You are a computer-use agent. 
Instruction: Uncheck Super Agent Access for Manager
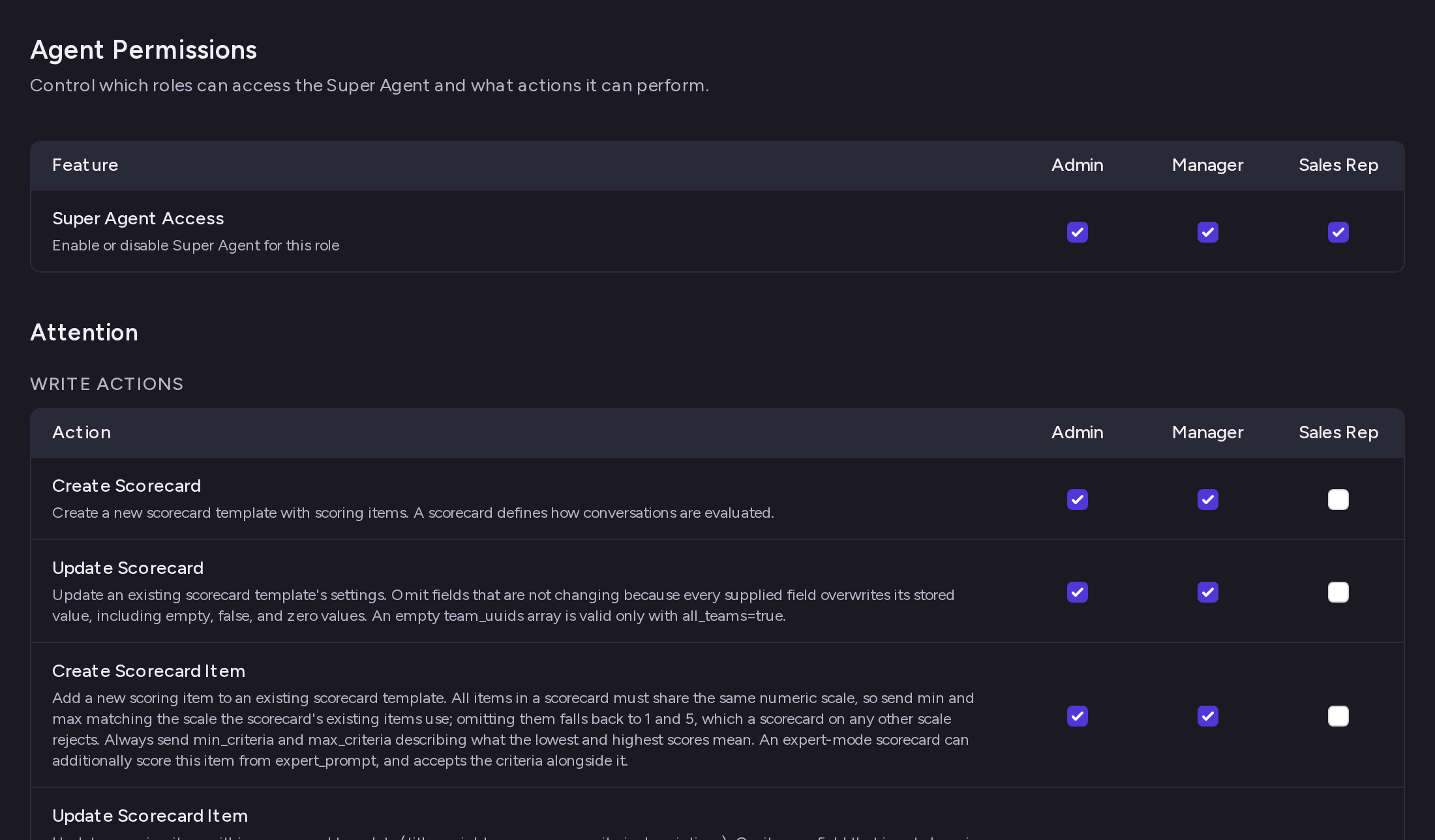point(1208,232)
